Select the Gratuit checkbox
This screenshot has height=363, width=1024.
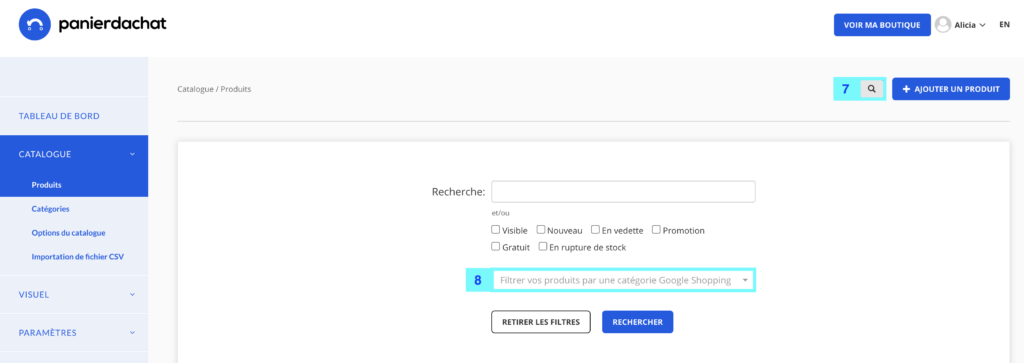point(496,247)
